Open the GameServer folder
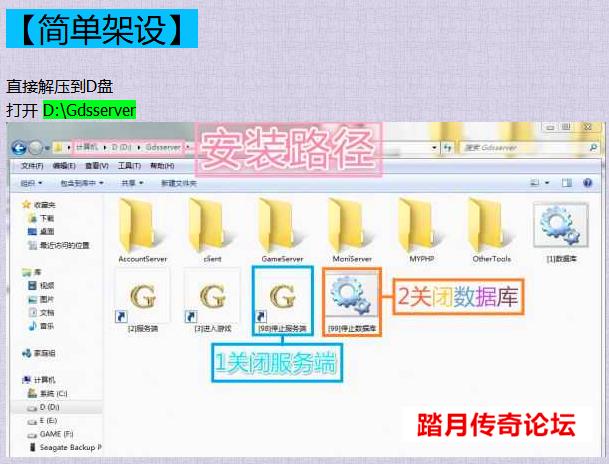 [282, 227]
